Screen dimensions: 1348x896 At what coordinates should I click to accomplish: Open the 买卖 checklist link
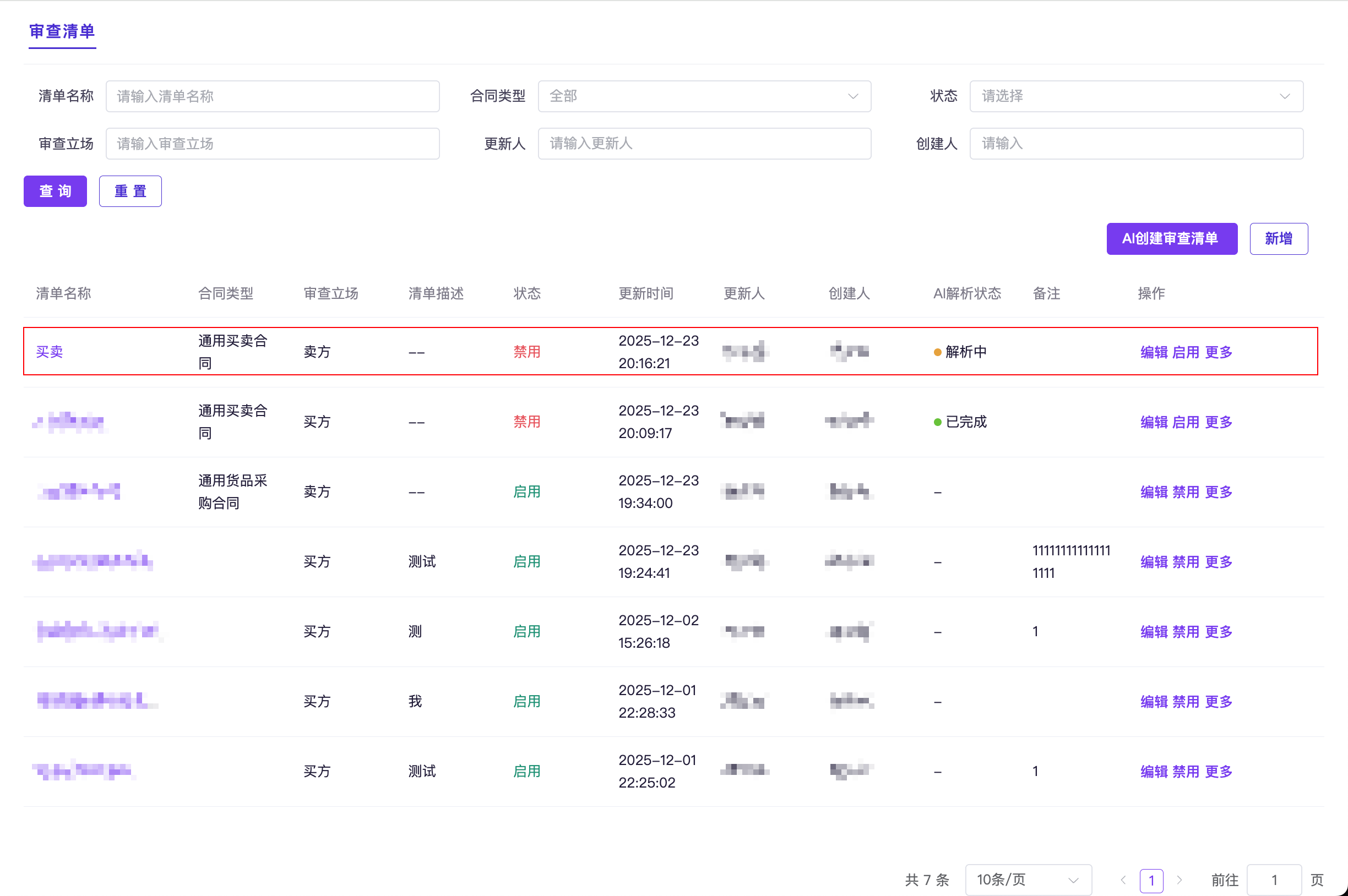(x=49, y=352)
